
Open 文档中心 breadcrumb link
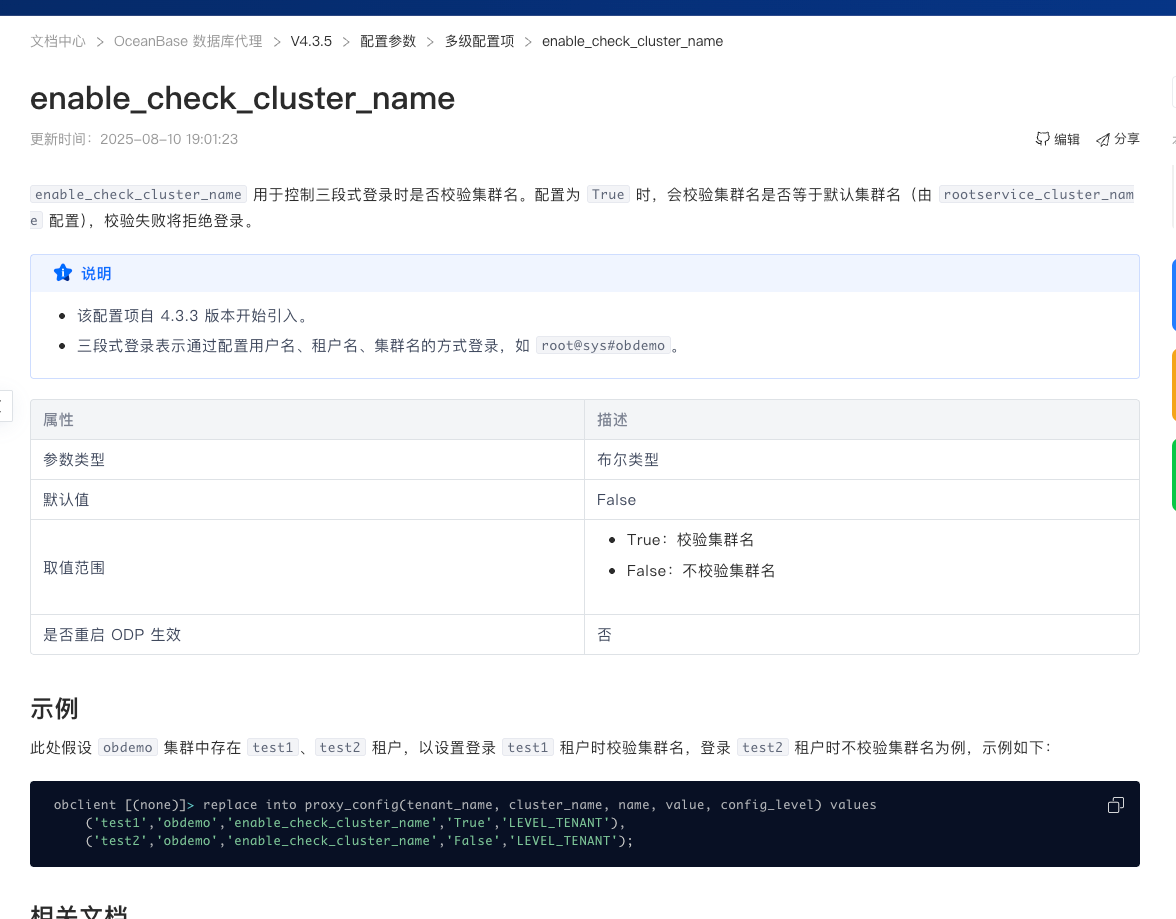pyautogui.click(x=58, y=41)
